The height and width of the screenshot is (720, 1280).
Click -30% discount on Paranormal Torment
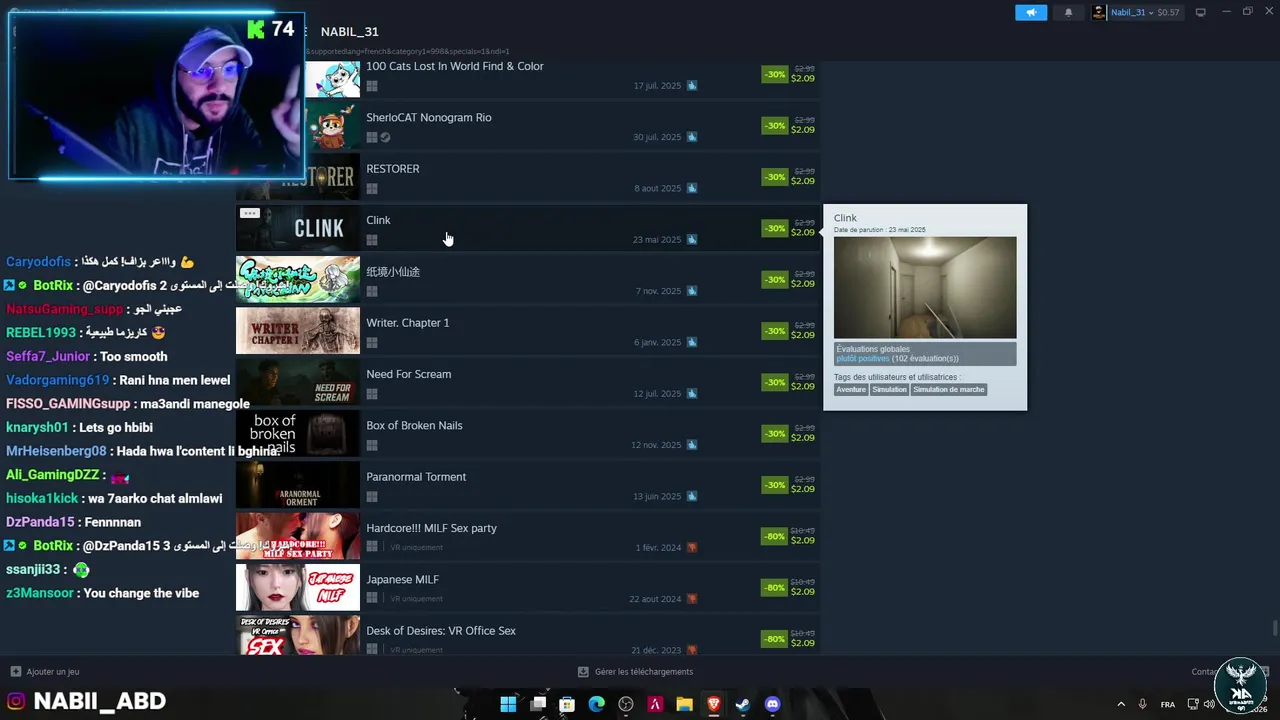tap(775, 485)
